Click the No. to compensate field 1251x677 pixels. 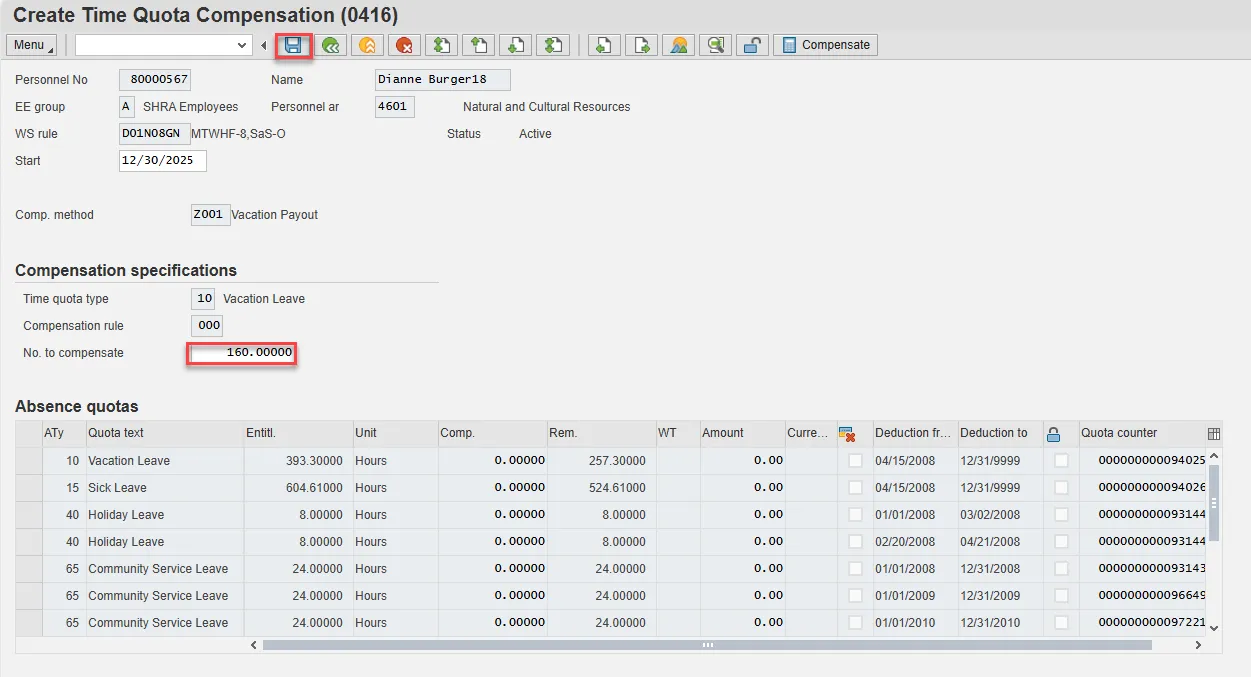(x=242, y=353)
